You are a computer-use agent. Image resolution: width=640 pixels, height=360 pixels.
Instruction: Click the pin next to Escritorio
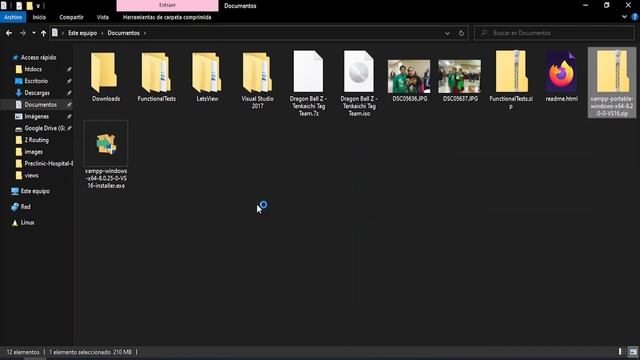[x=69, y=81]
